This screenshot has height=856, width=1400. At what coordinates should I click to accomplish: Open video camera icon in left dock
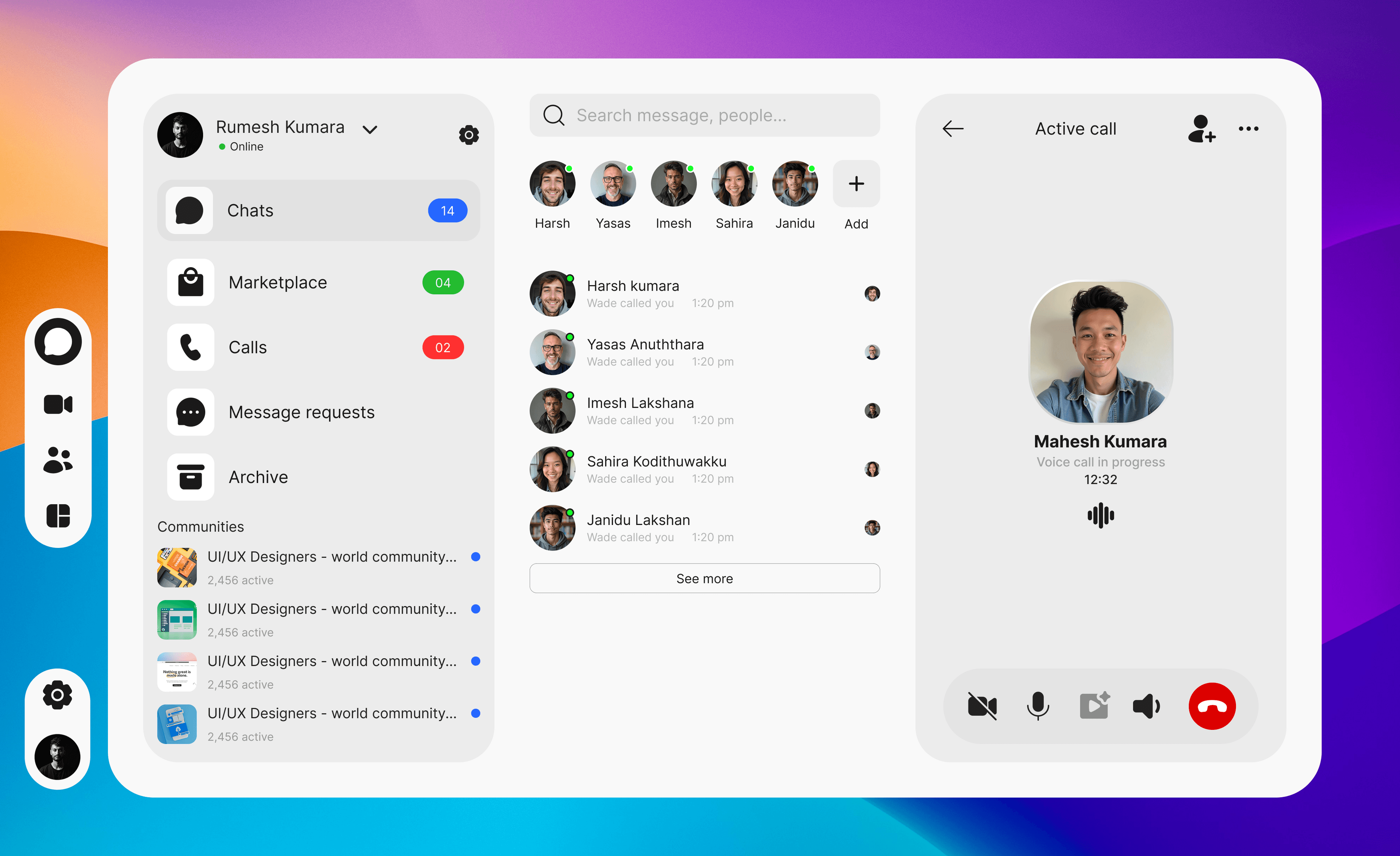point(58,404)
